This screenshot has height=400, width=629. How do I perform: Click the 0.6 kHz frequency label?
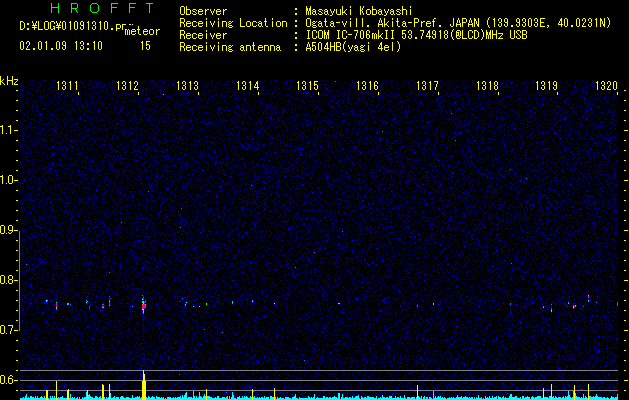(8, 380)
